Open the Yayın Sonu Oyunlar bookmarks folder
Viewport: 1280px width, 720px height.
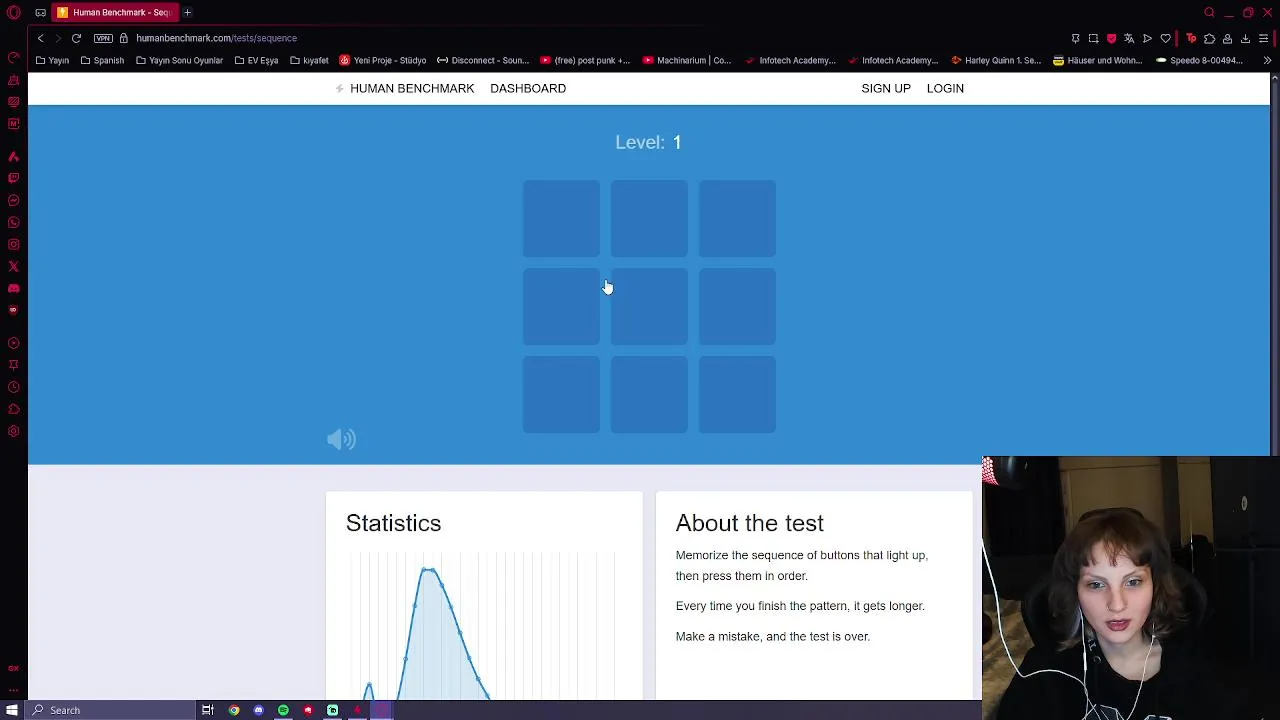pyautogui.click(x=179, y=61)
